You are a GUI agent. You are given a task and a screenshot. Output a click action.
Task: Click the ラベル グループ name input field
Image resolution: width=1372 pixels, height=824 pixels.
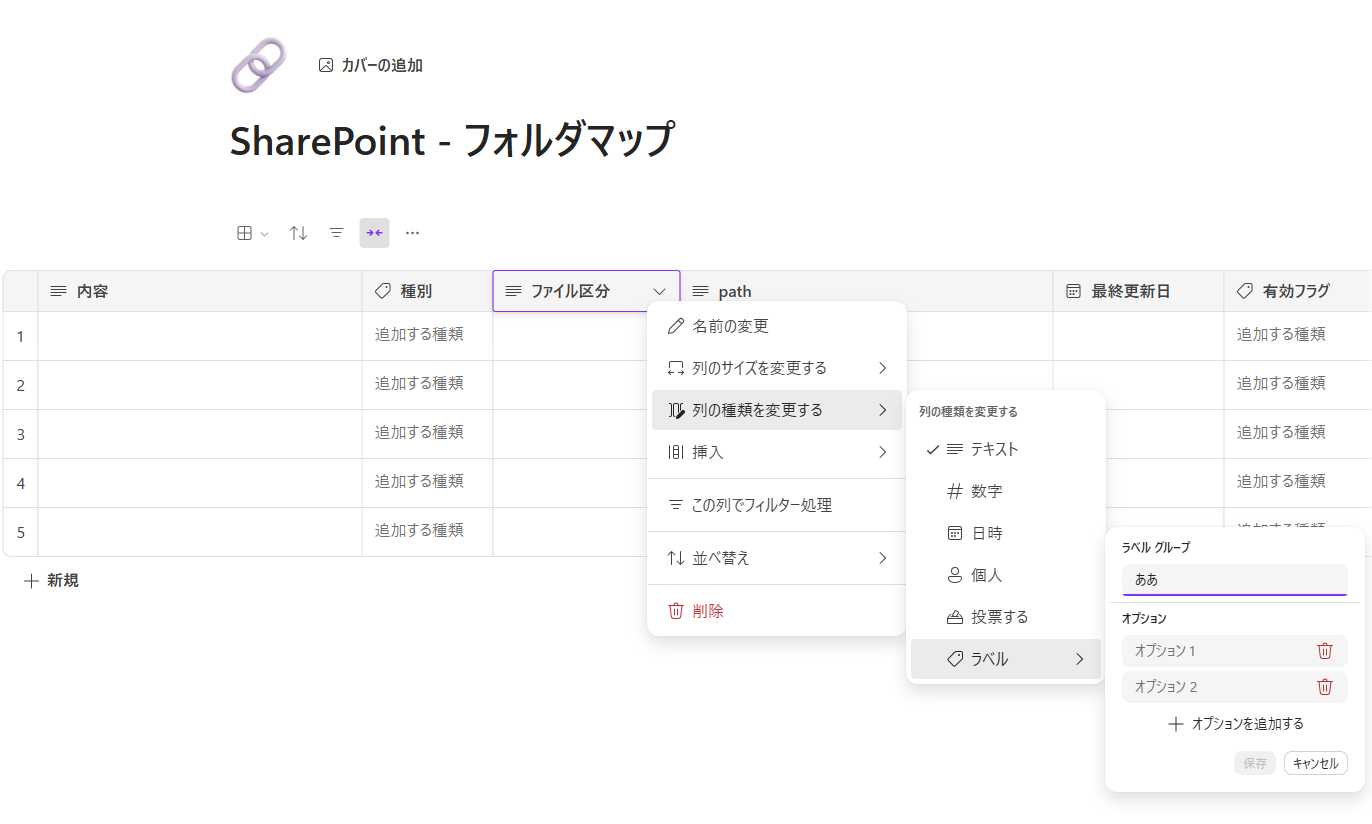click(x=1235, y=580)
